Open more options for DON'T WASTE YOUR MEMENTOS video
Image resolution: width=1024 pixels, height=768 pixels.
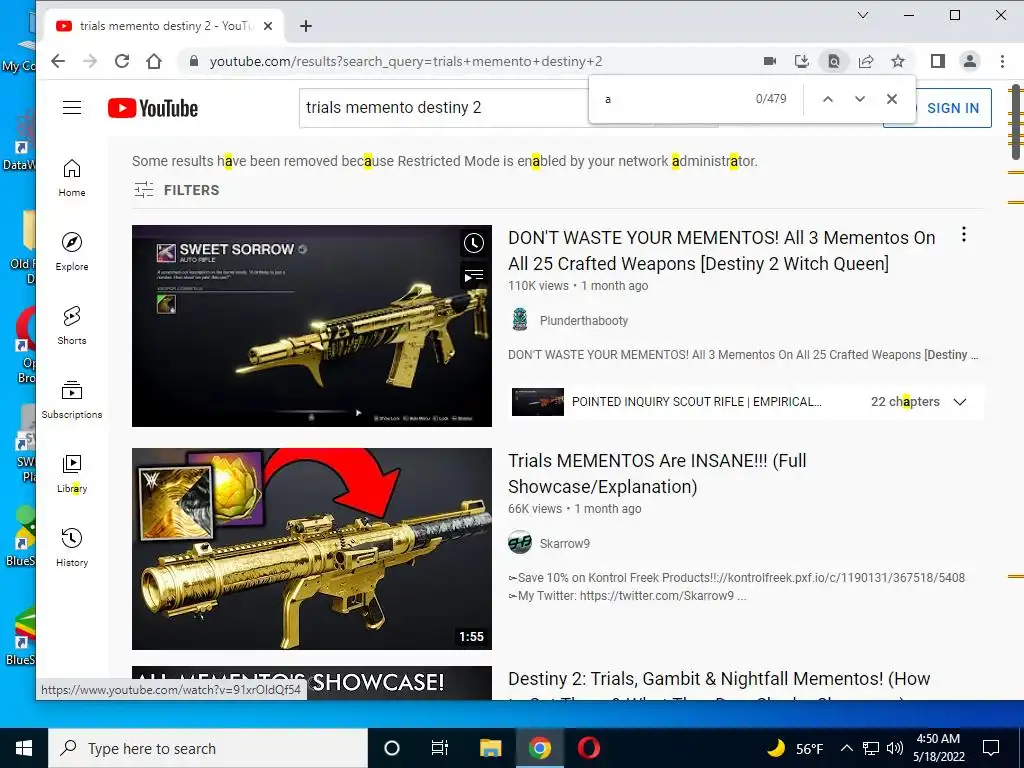(964, 234)
